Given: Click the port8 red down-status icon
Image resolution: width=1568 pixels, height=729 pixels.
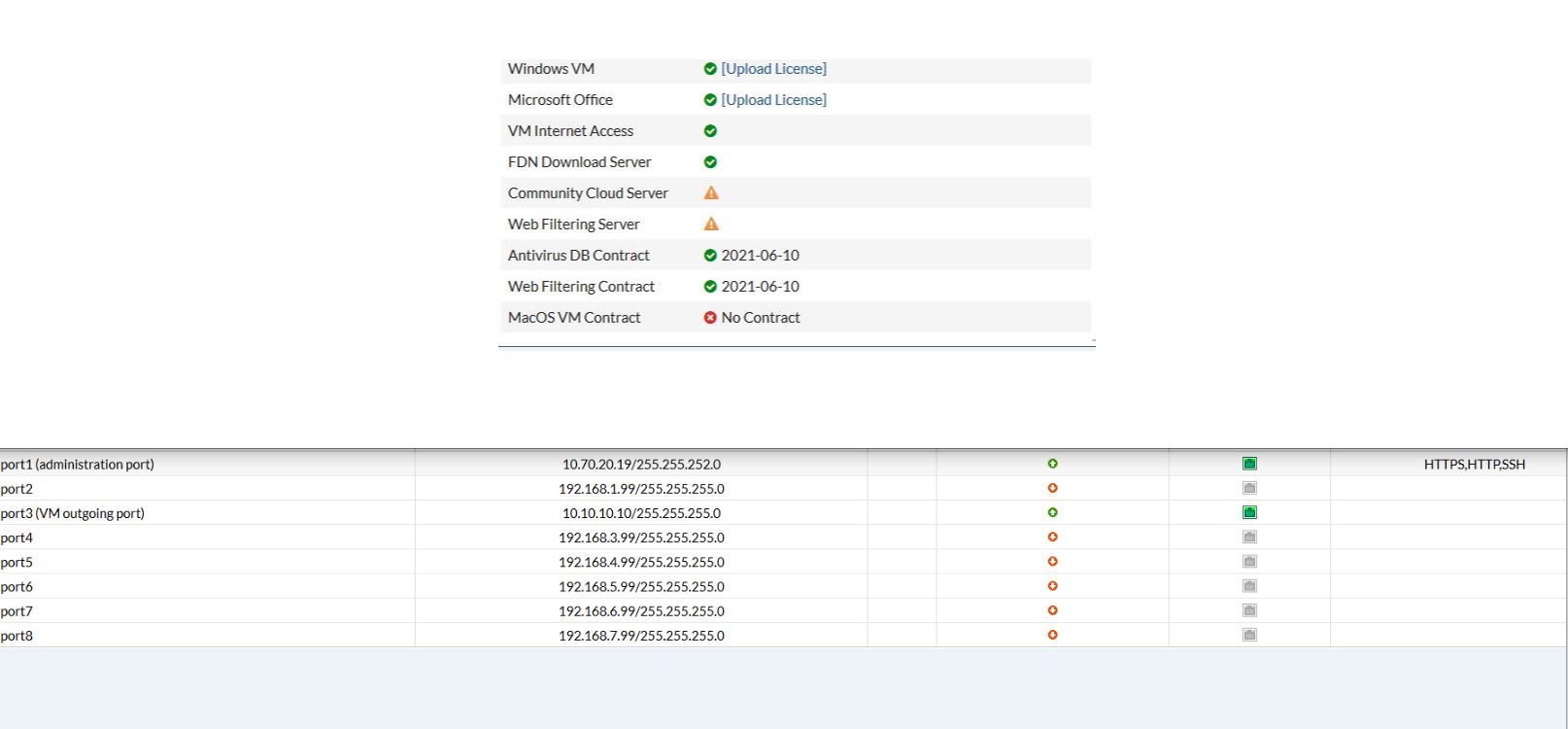Looking at the screenshot, I should [1052, 635].
